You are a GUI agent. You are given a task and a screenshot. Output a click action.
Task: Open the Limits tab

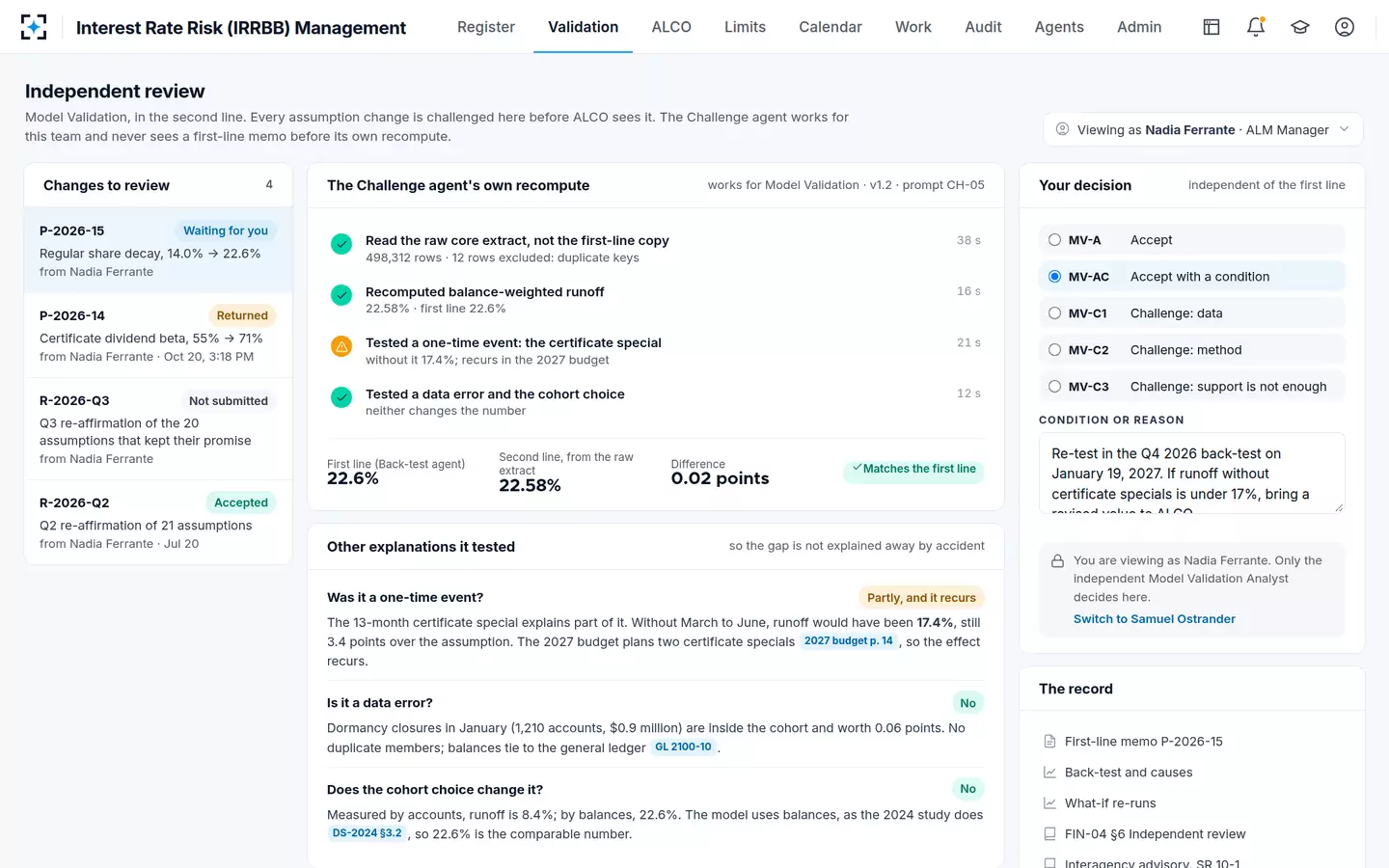coord(745,27)
